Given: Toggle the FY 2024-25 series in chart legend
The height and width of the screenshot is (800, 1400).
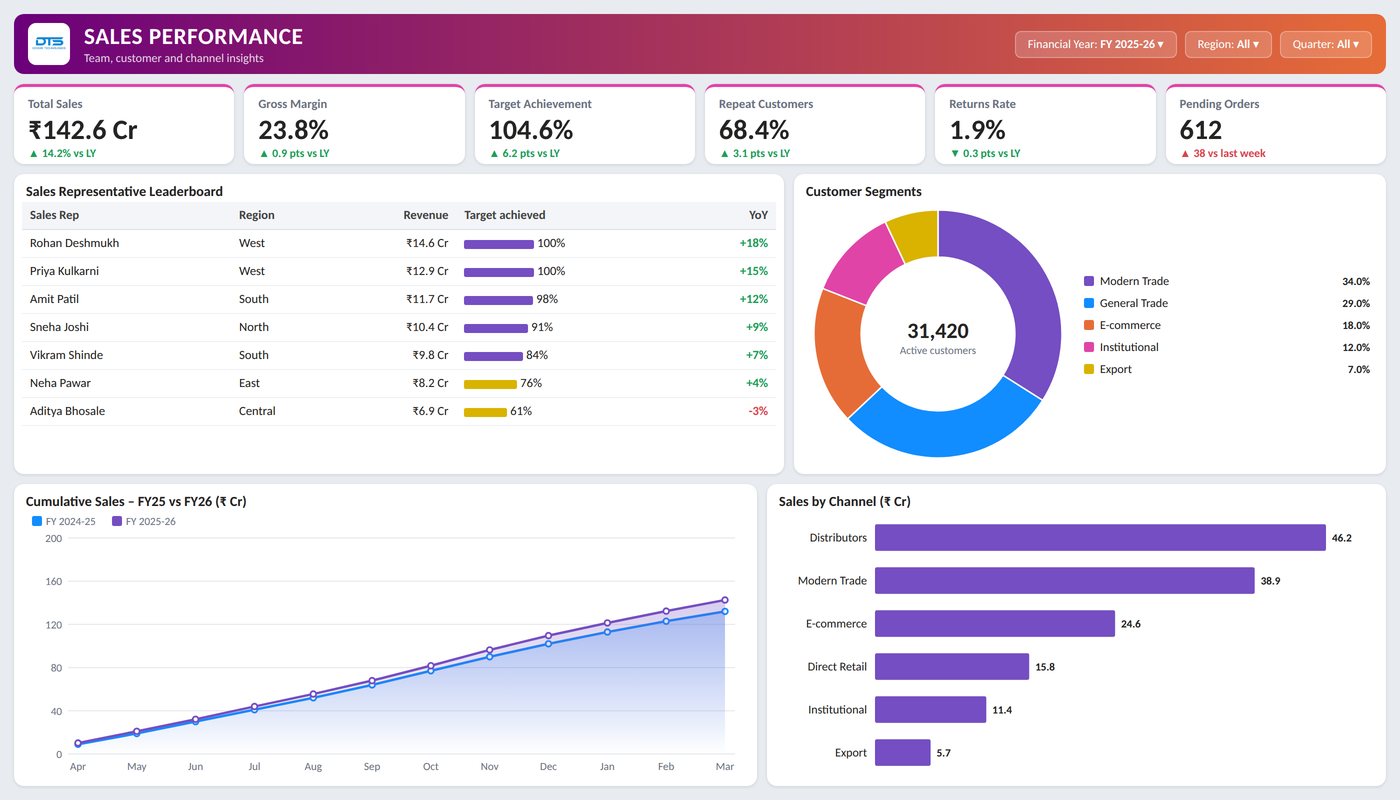Looking at the screenshot, I should [64, 521].
